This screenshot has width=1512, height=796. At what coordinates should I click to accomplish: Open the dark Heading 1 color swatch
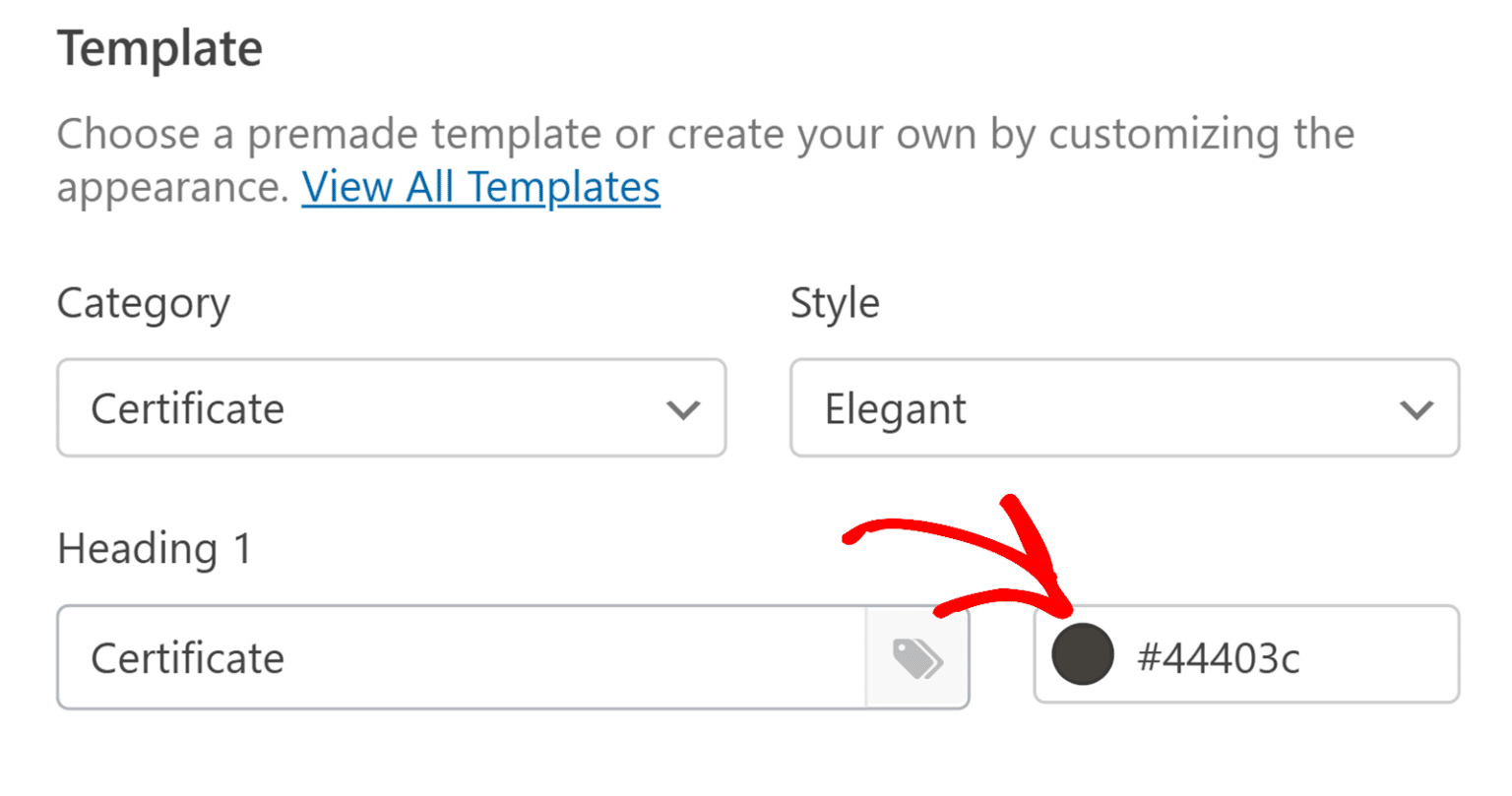pyautogui.click(x=1082, y=654)
